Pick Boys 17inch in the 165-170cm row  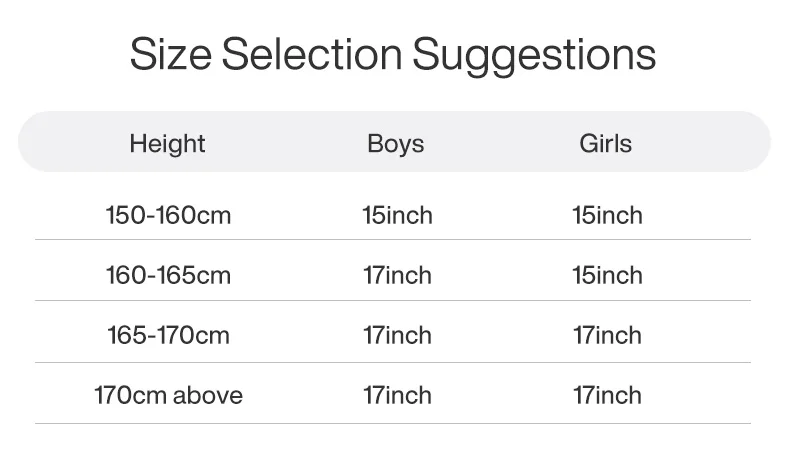(397, 335)
